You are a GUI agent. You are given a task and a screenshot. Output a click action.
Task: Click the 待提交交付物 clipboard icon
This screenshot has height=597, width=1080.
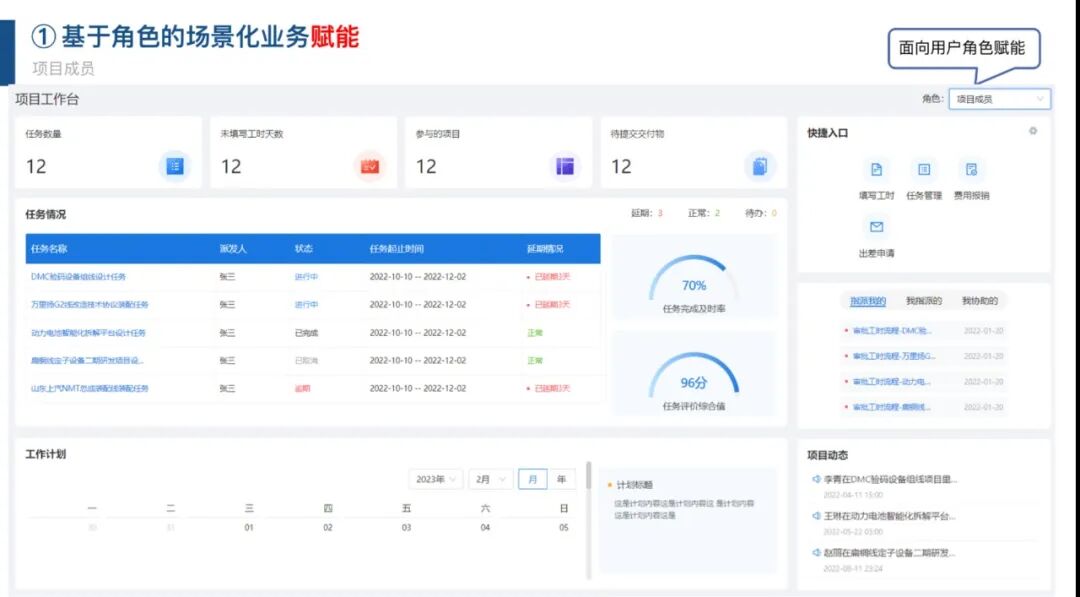tap(759, 165)
